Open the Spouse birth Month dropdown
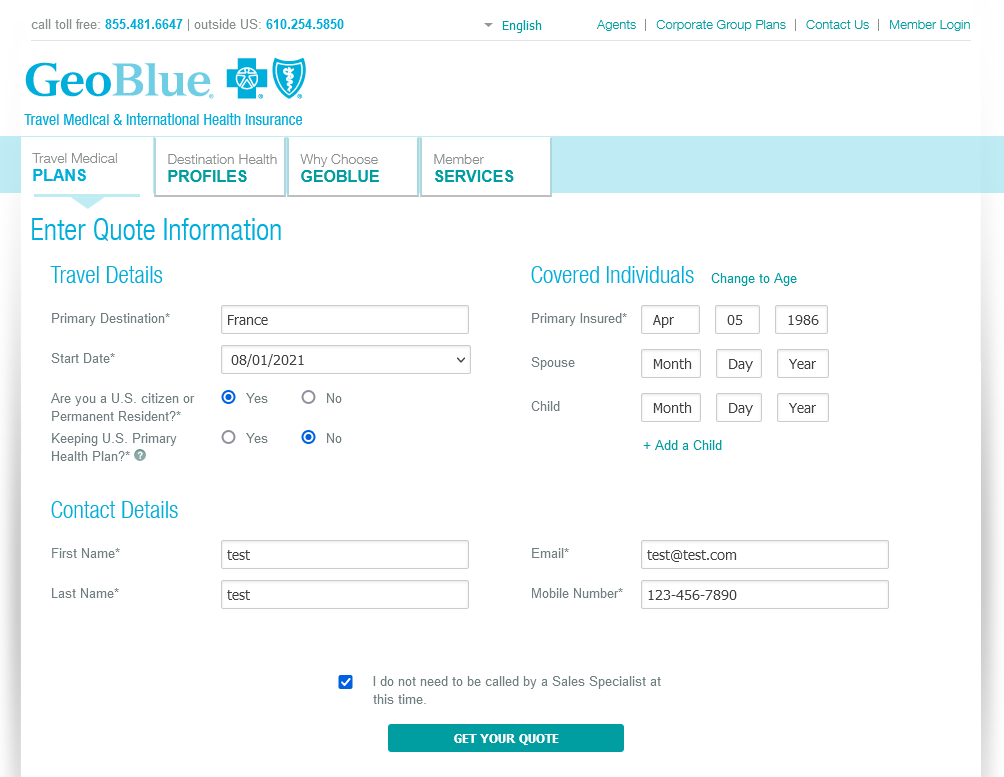Viewport: 1004px width, 777px height. point(670,363)
